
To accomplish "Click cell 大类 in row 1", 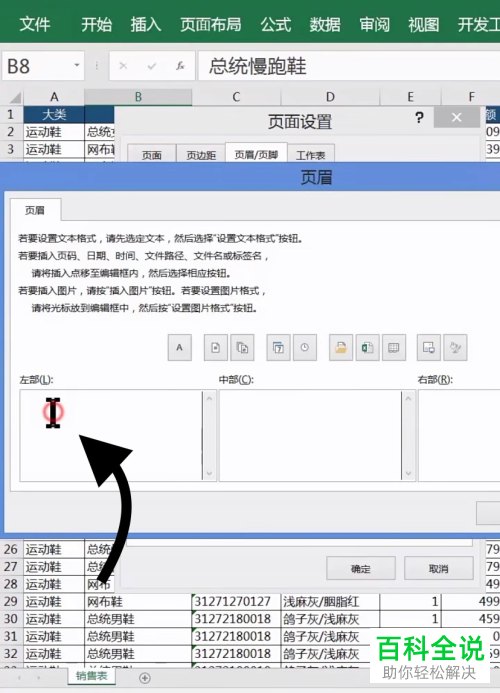I will tap(54, 114).
